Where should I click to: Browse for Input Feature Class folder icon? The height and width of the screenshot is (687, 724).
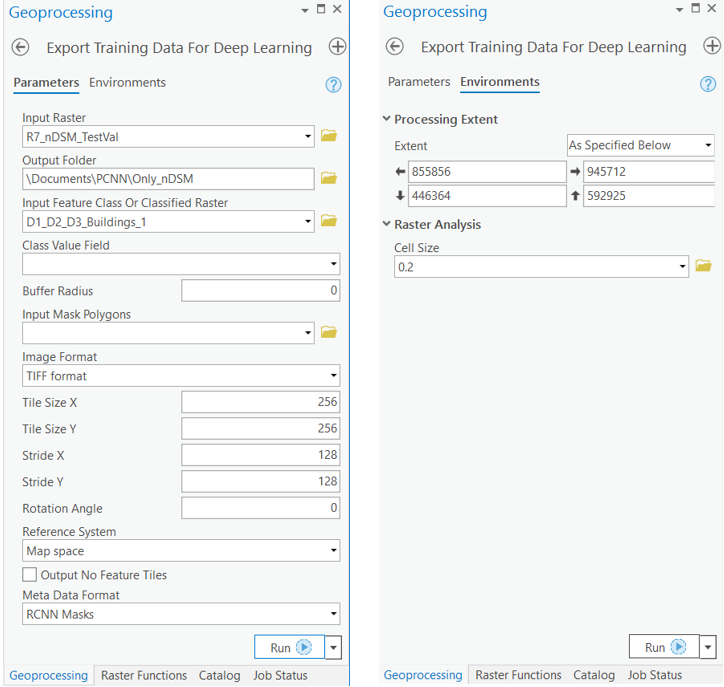tap(329, 221)
